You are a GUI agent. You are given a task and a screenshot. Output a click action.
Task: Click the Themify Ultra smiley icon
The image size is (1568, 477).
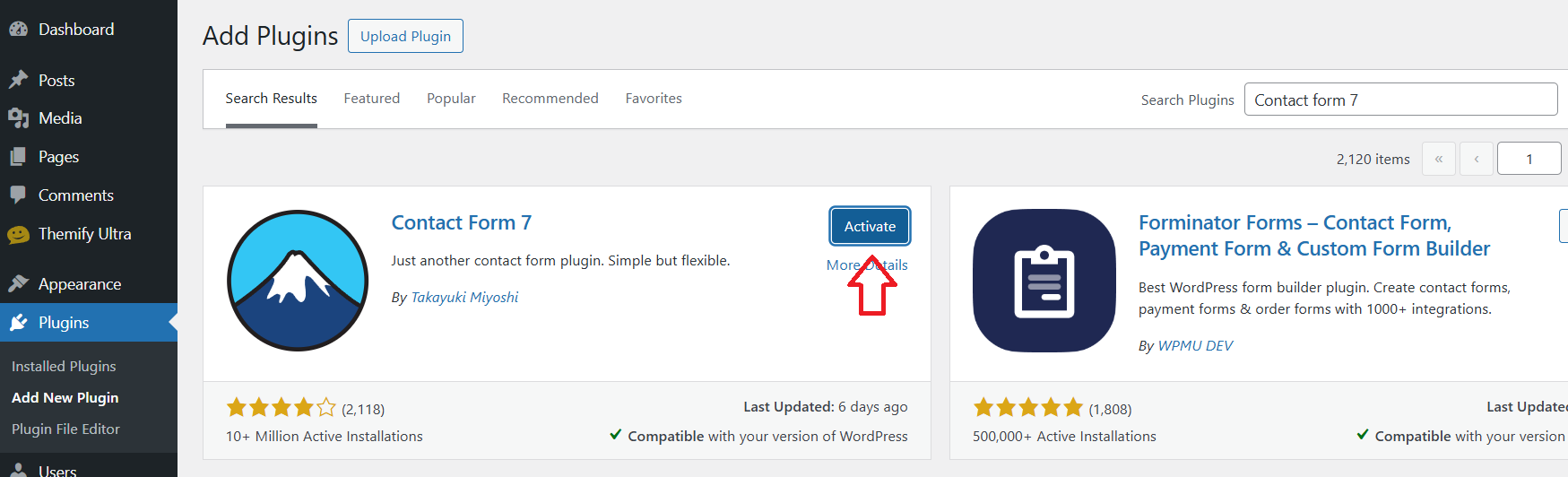click(18, 234)
